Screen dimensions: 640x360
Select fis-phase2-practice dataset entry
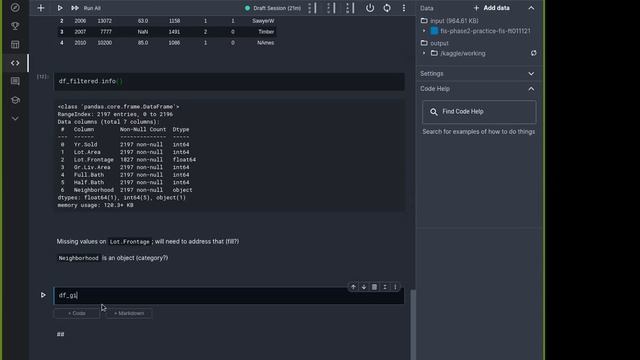481,31
